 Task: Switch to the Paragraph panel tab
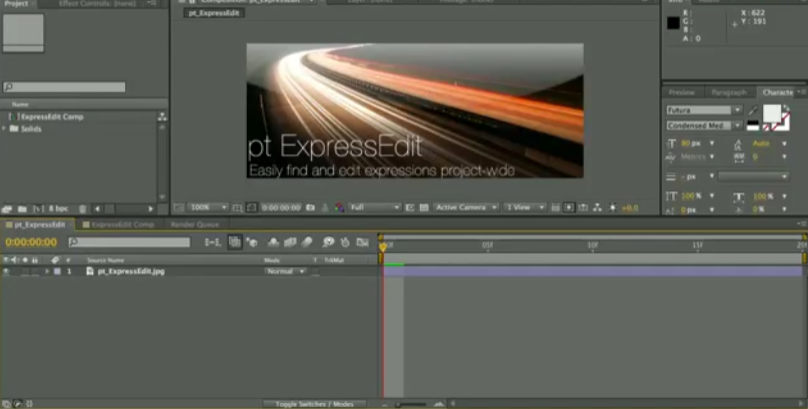click(x=729, y=93)
